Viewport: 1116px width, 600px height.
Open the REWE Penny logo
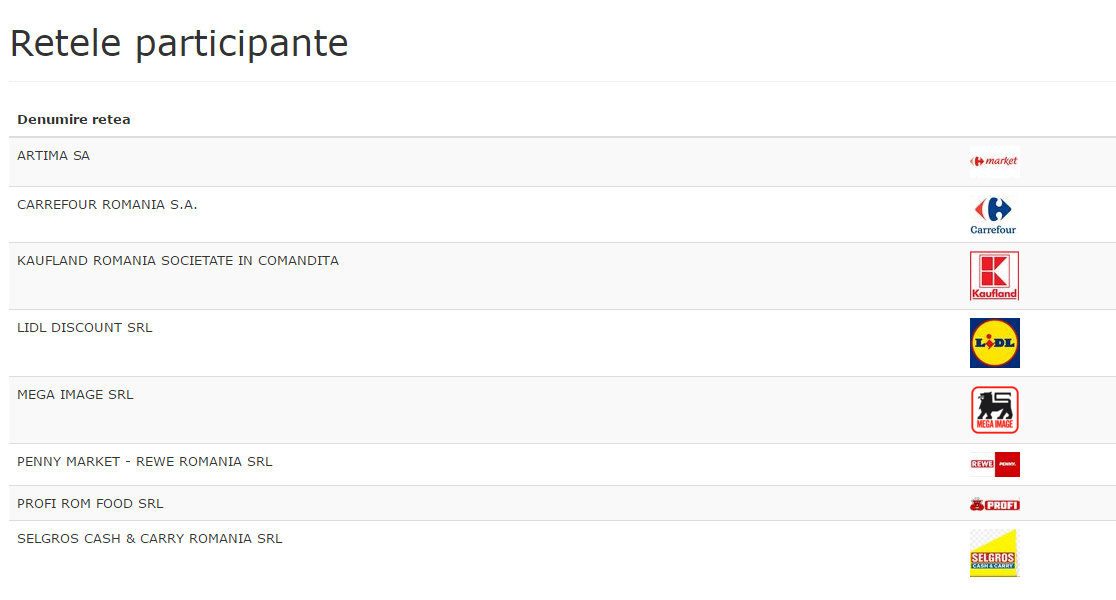(x=994, y=464)
